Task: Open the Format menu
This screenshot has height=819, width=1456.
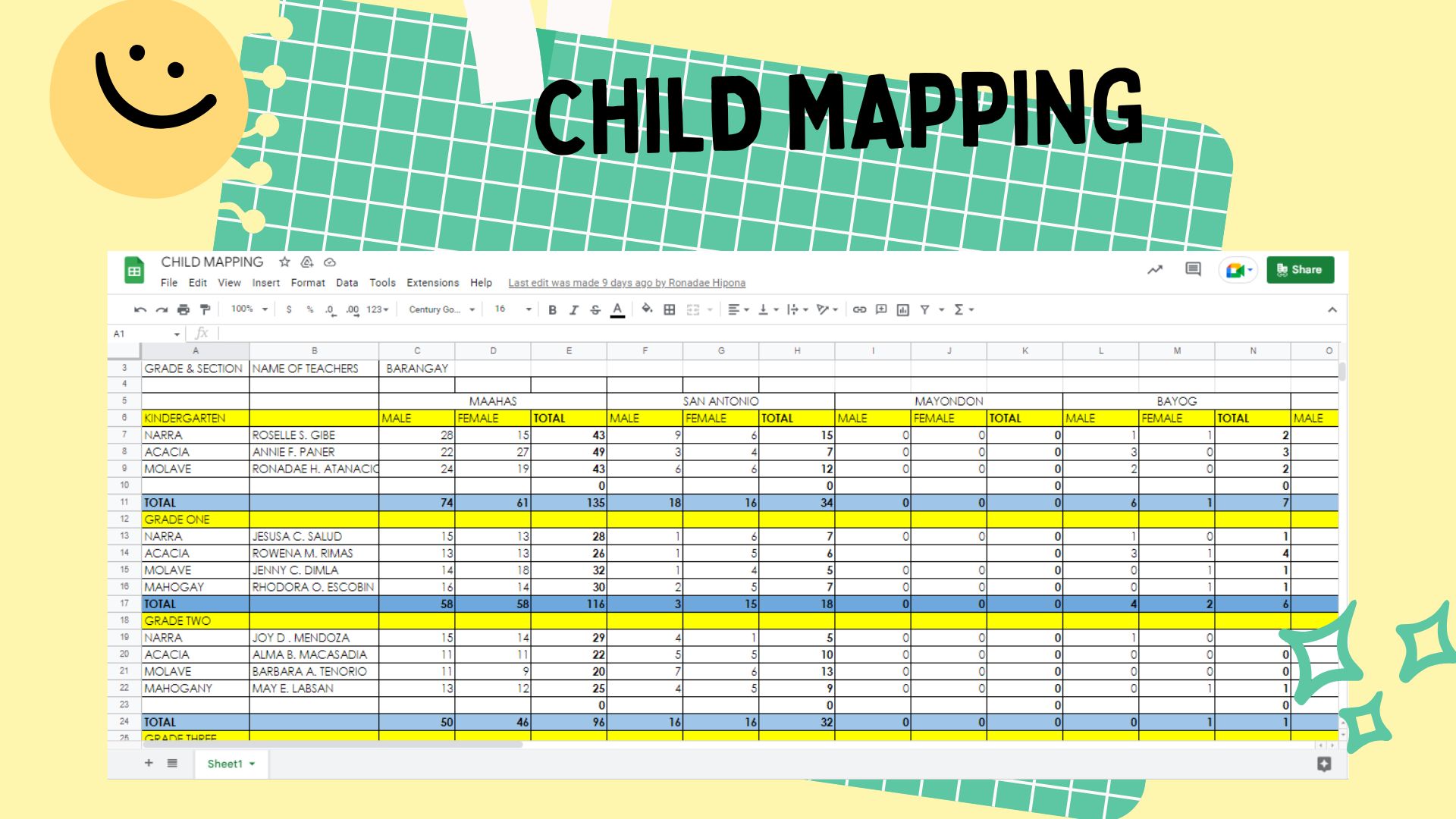Action: pyautogui.click(x=307, y=282)
